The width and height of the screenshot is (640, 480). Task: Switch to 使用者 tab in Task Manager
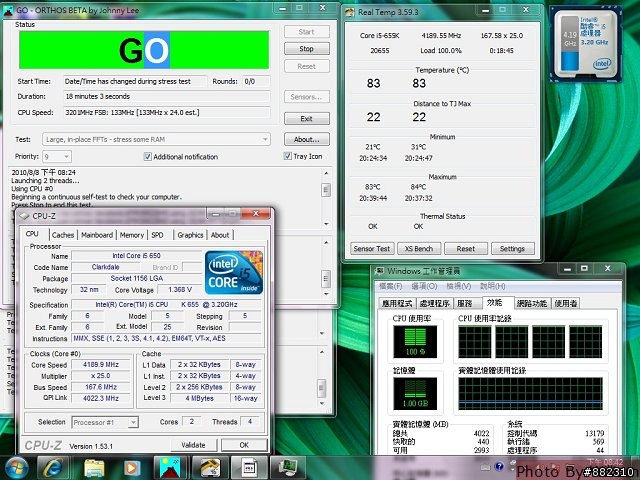point(566,303)
